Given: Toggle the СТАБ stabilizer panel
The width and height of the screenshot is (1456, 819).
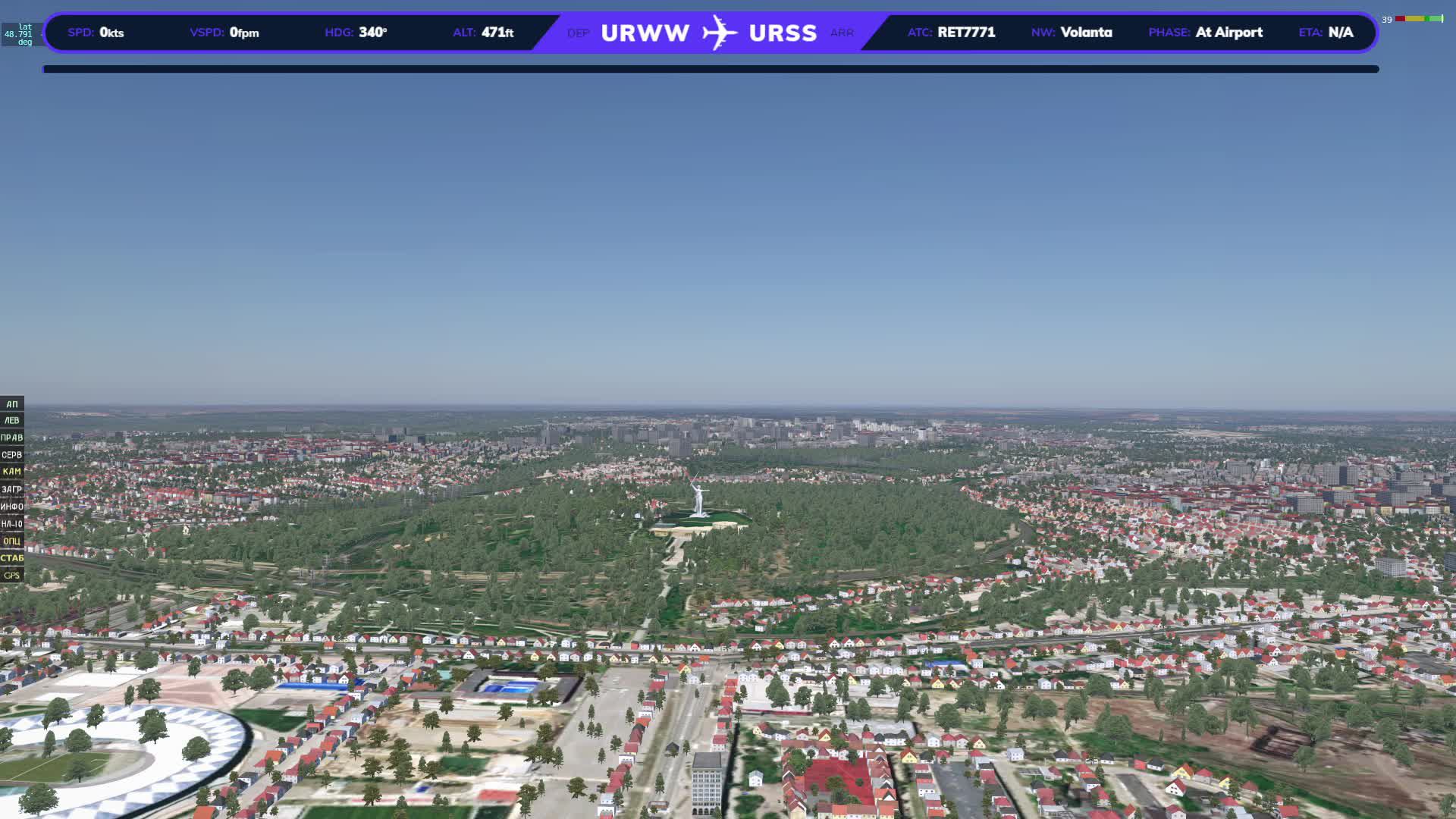Looking at the screenshot, I should (11, 558).
